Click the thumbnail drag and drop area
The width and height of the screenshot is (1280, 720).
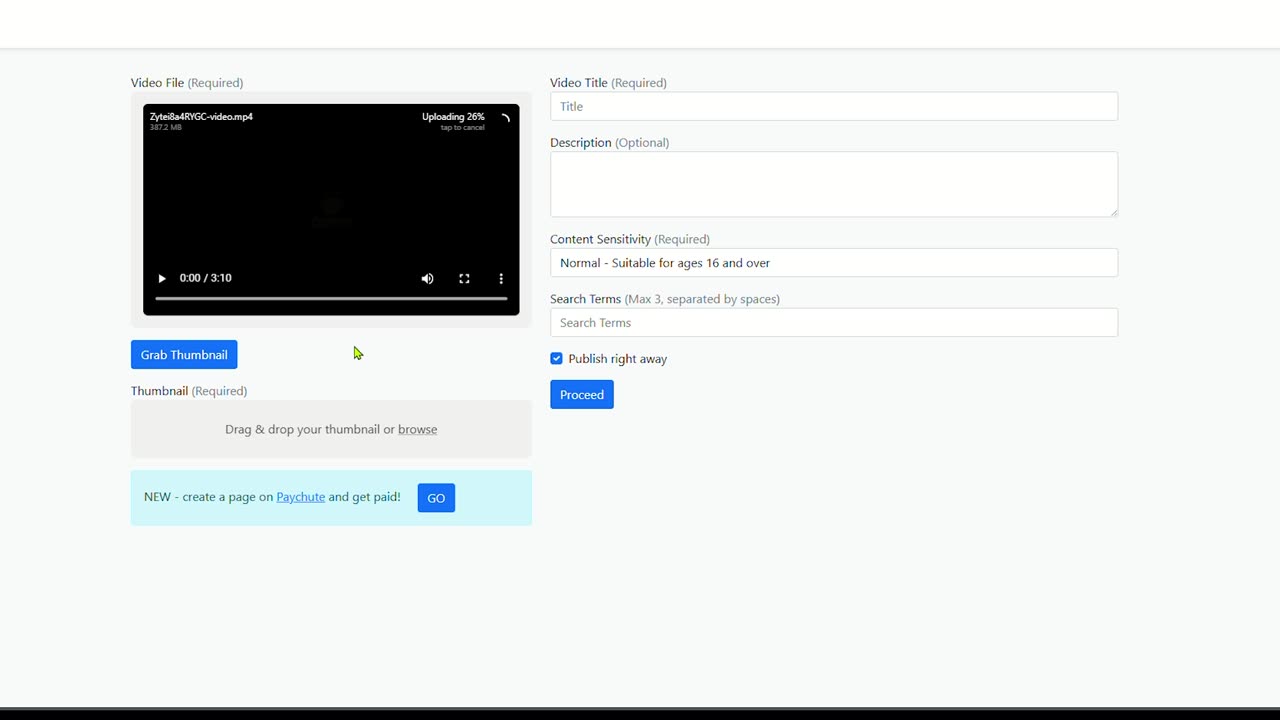pos(331,429)
